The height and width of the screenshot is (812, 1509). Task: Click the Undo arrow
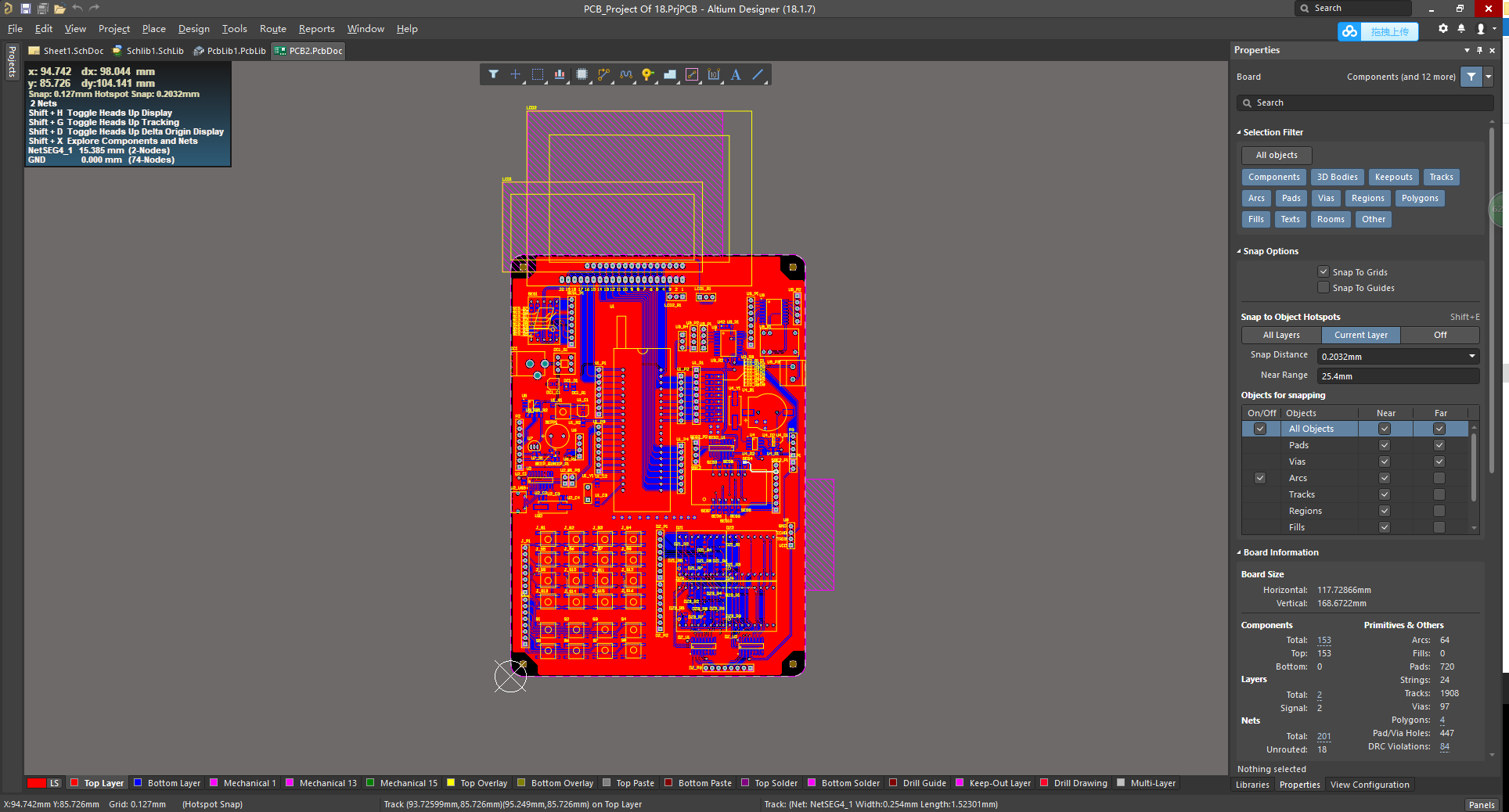click(77, 8)
